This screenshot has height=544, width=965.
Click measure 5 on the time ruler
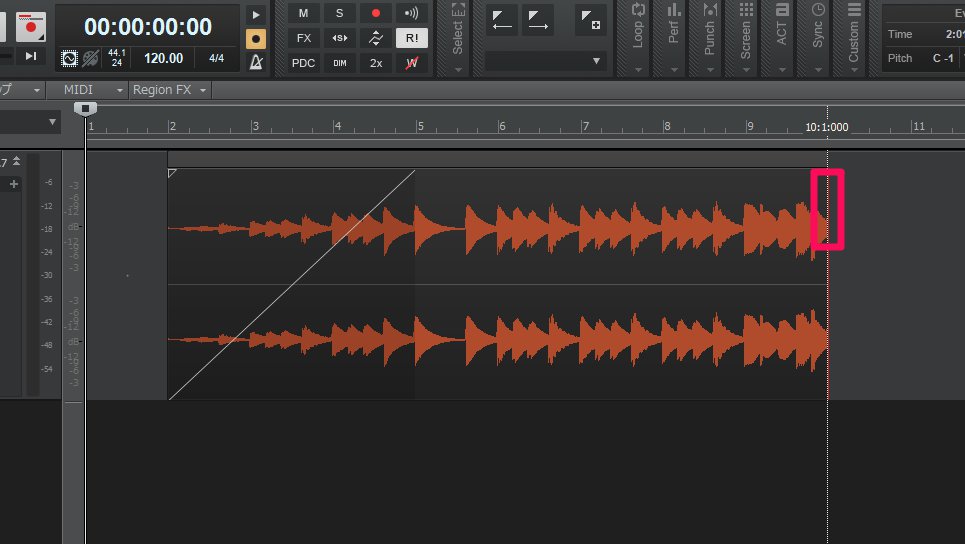pos(420,126)
